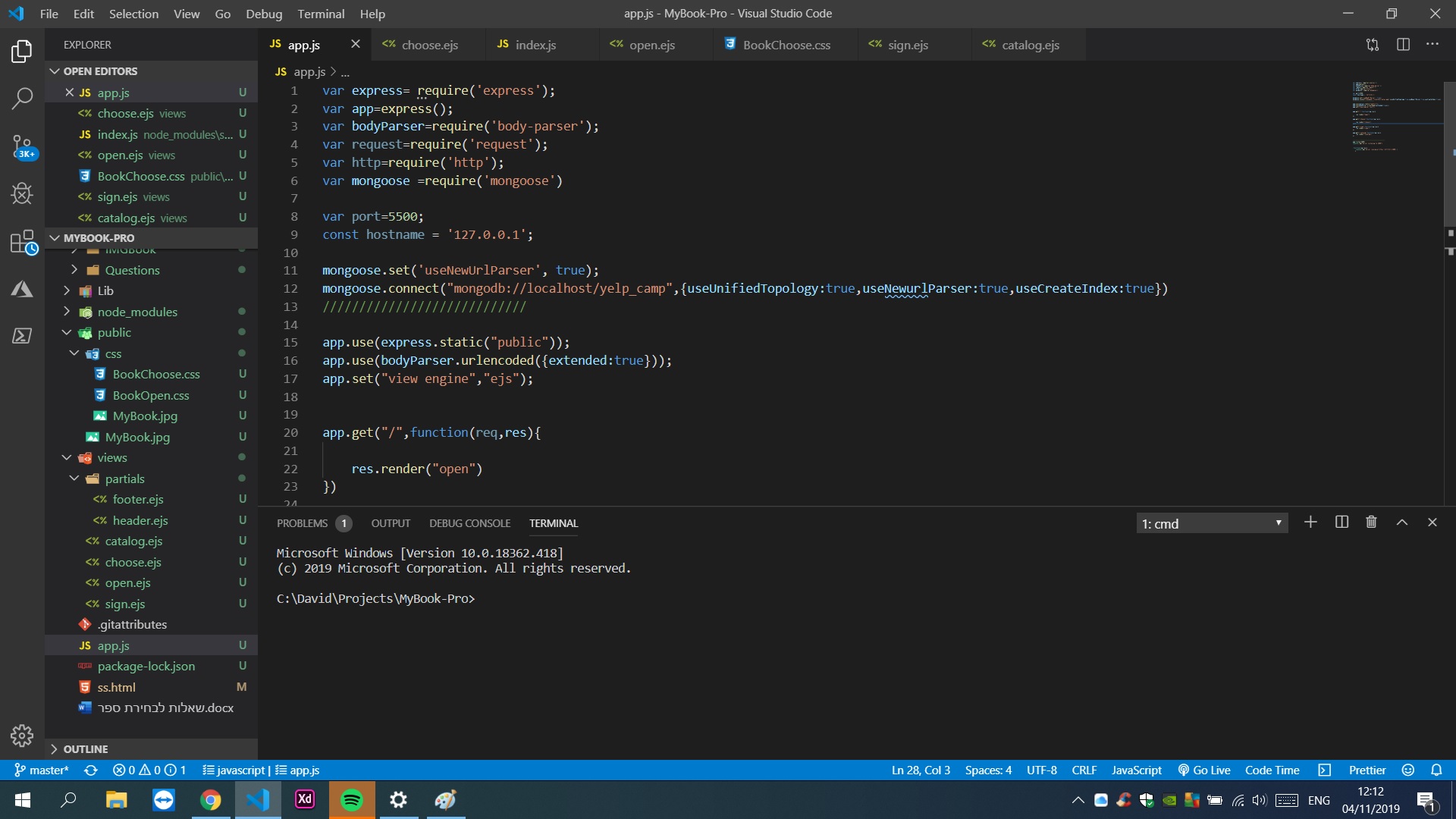Open the Terminal menu
The height and width of the screenshot is (819, 1456).
[320, 14]
